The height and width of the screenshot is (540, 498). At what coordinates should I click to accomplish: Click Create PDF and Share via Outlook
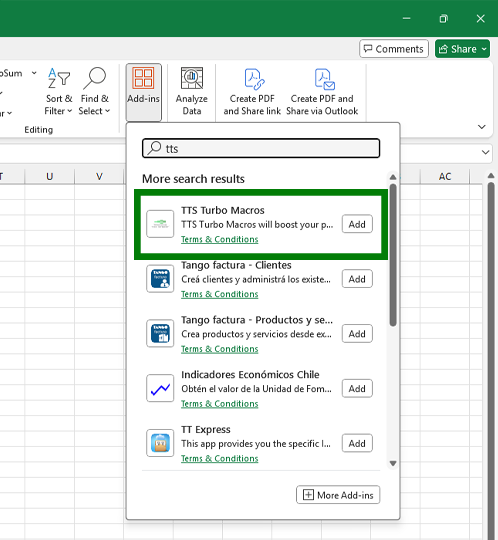(x=322, y=92)
